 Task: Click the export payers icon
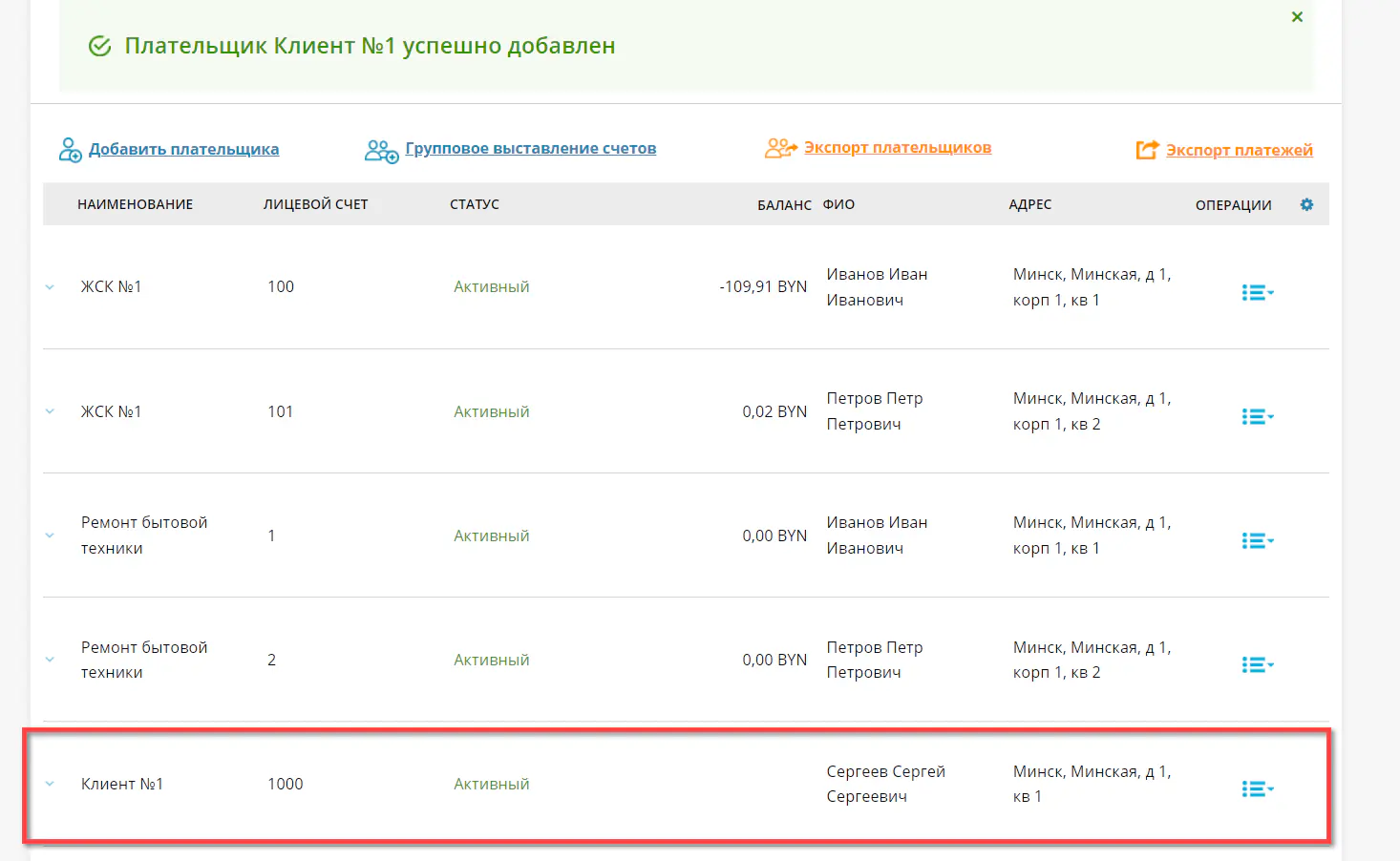point(779,148)
